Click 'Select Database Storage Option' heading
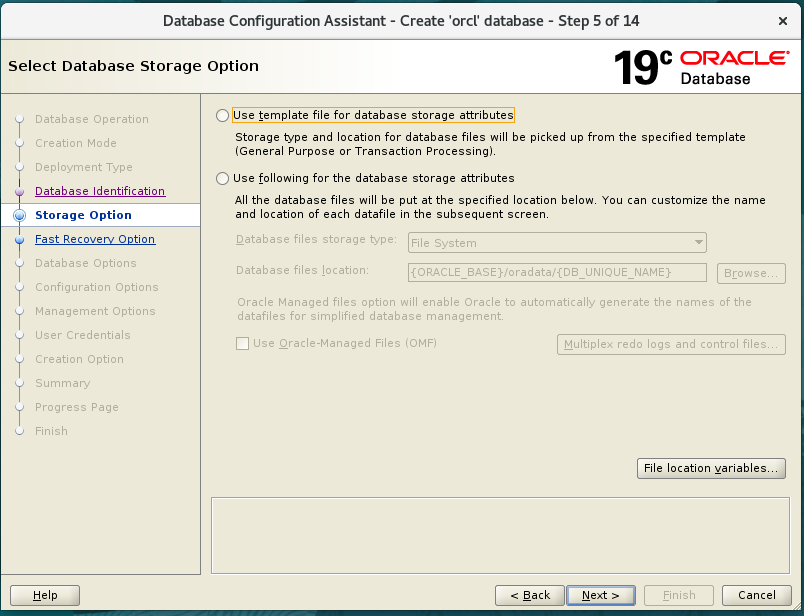Image resolution: width=804 pixels, height=616 pixels. point(133,66)
